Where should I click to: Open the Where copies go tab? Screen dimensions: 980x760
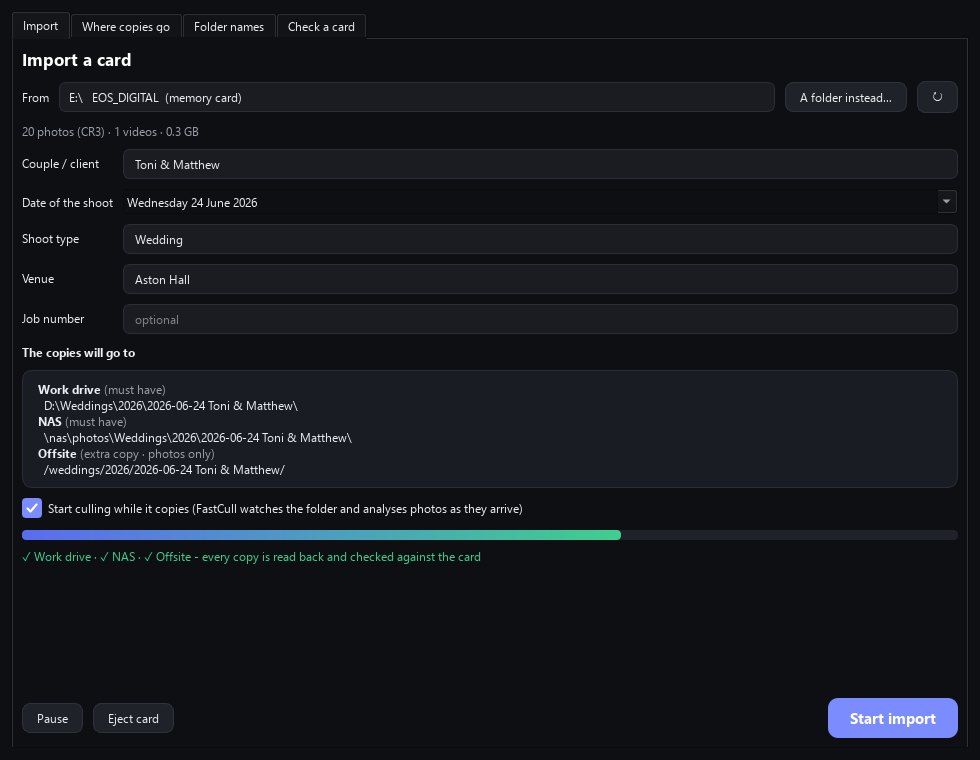coord(126,27)
